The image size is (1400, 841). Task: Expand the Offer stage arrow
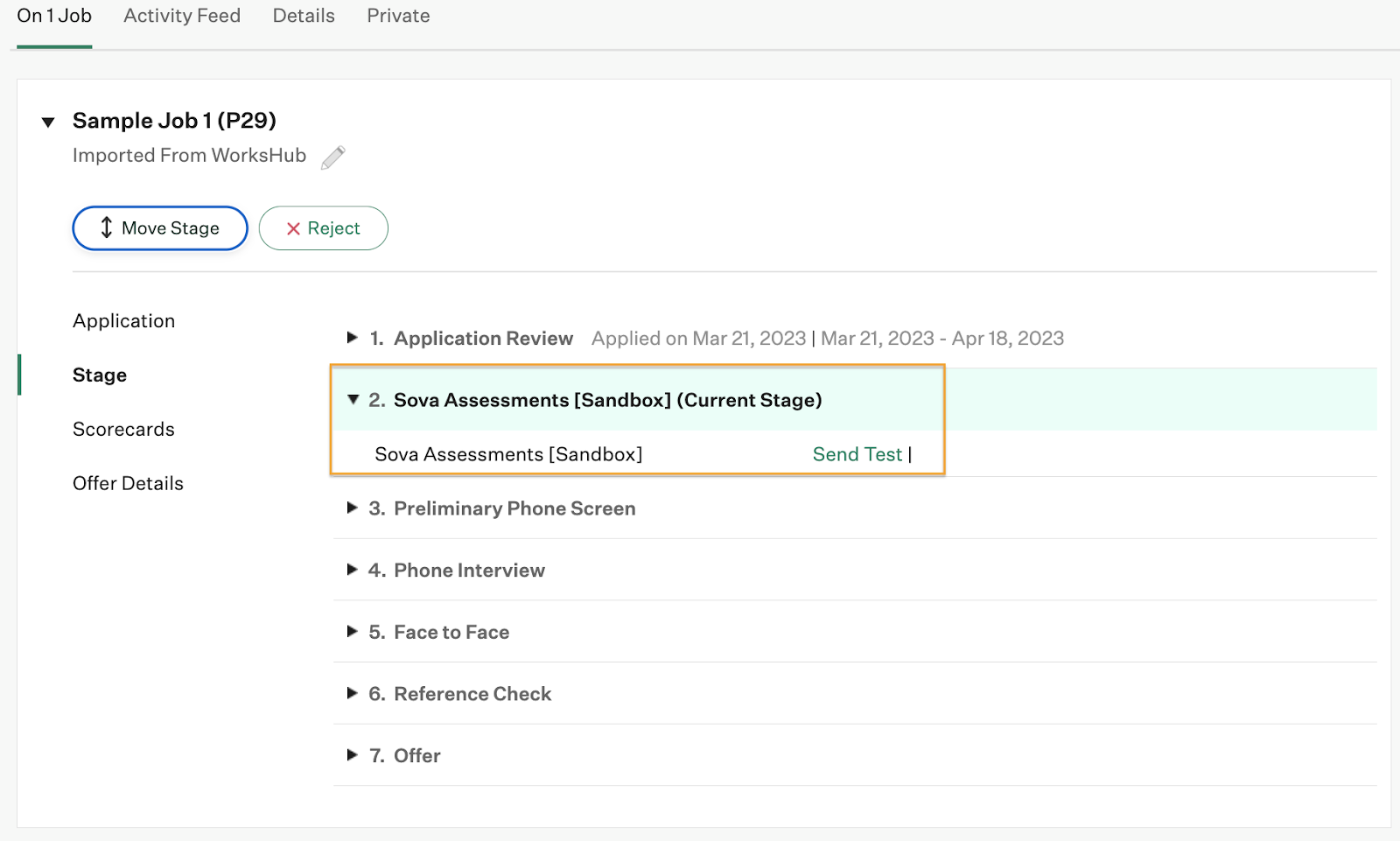tap(353, 755)
